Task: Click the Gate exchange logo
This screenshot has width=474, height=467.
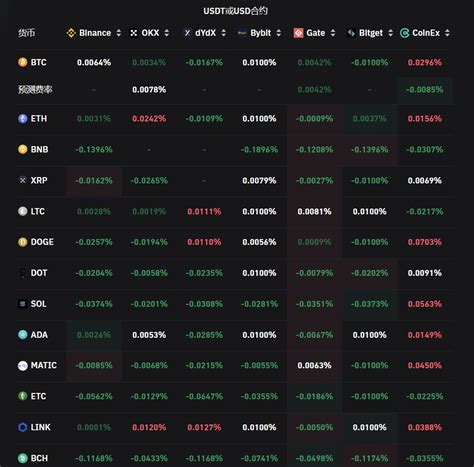Action: [x=298, y=33]
